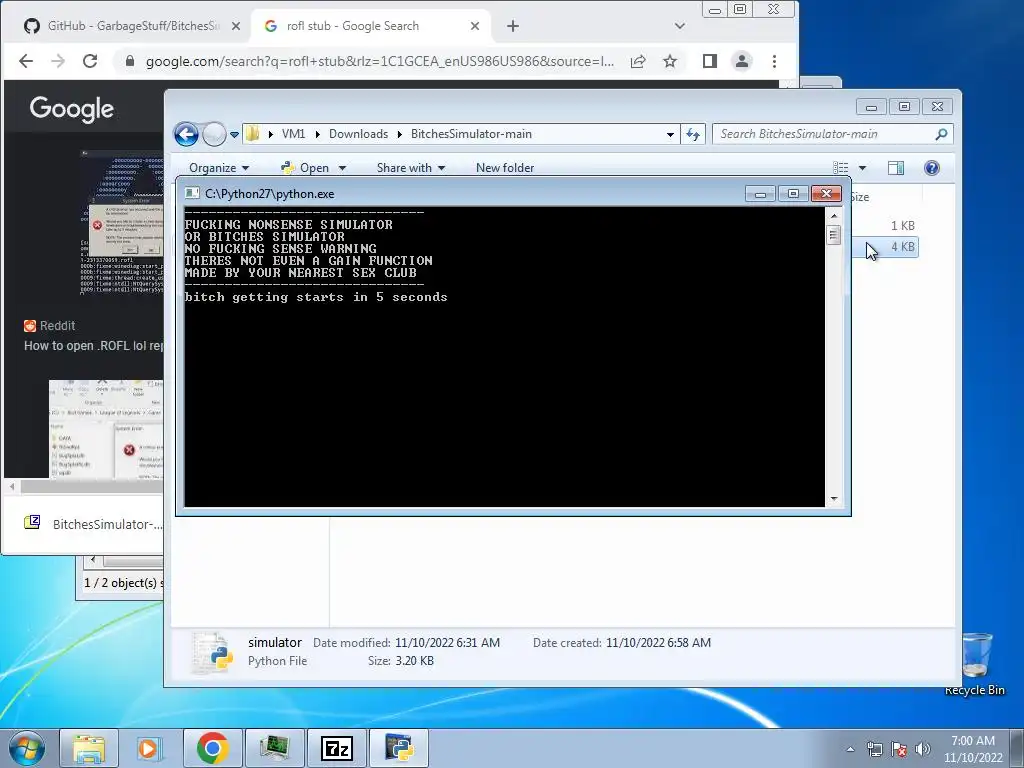Image resolution: width=1024 pixels, height=768 pixels.
Task: Click python.exe console title icon
Action: pos(192,193)
